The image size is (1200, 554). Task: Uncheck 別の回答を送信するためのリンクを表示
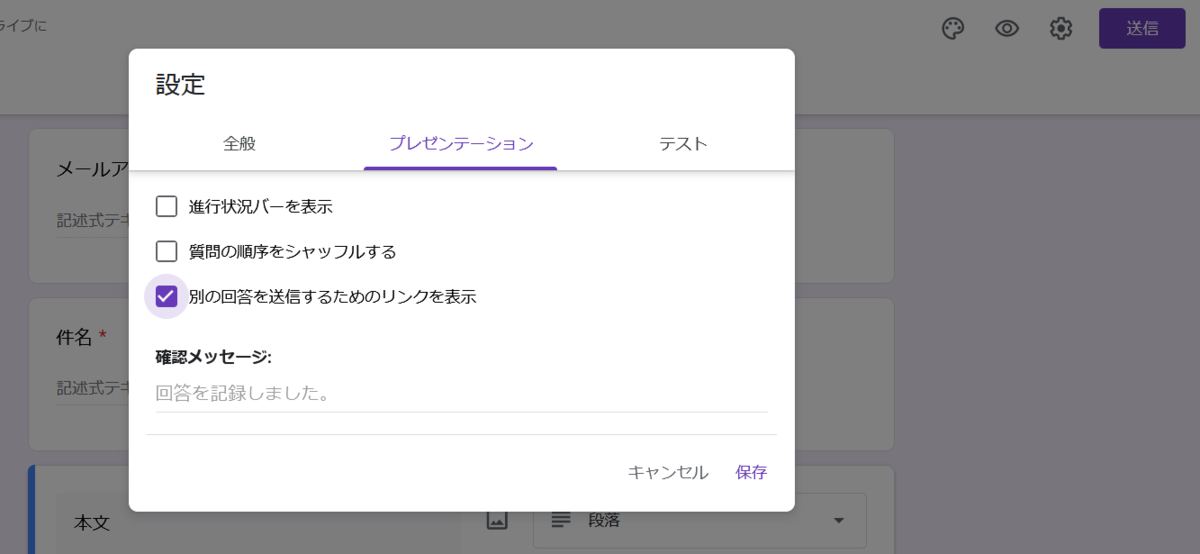coord(167,296)
